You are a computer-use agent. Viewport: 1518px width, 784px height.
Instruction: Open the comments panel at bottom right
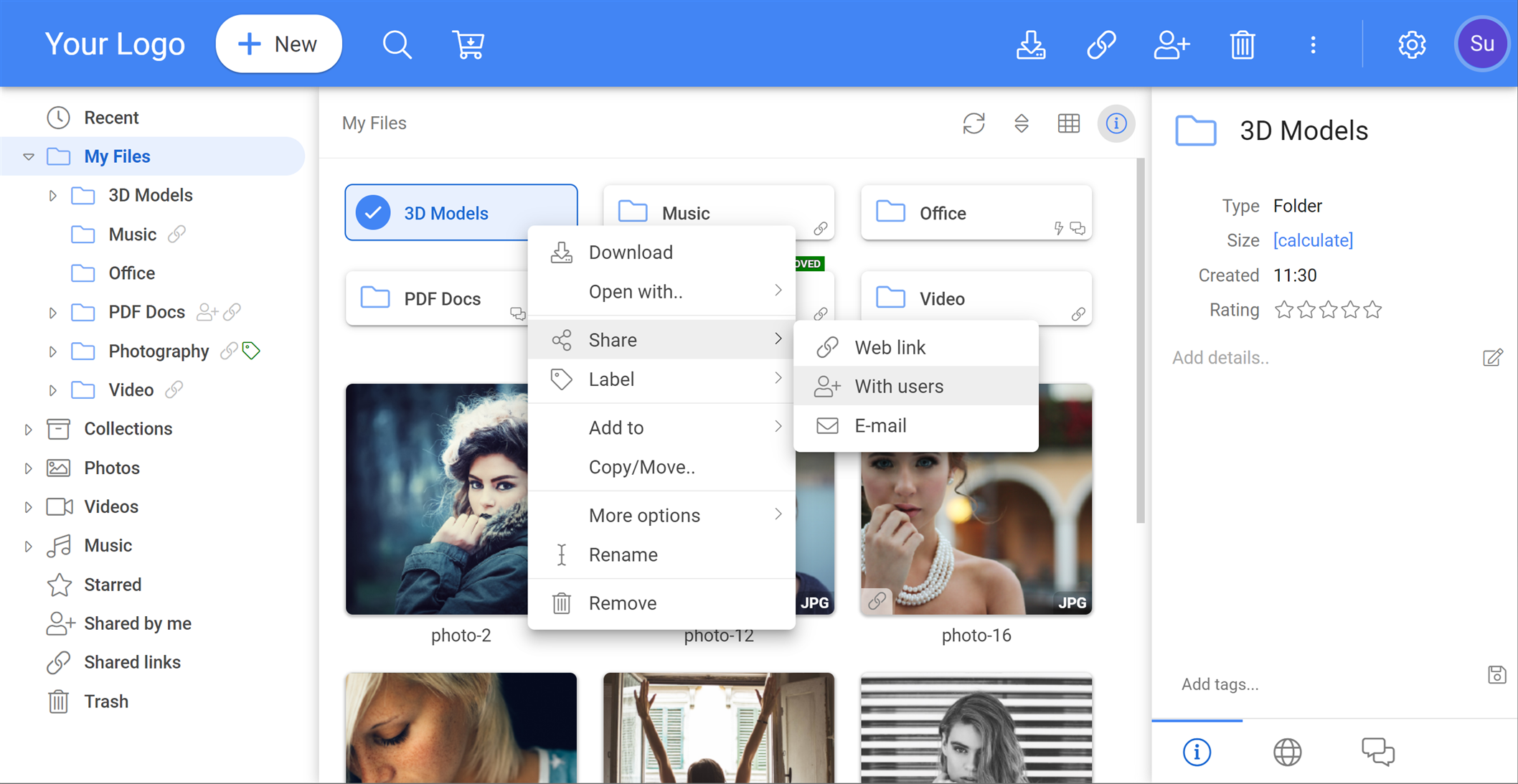1377,752
